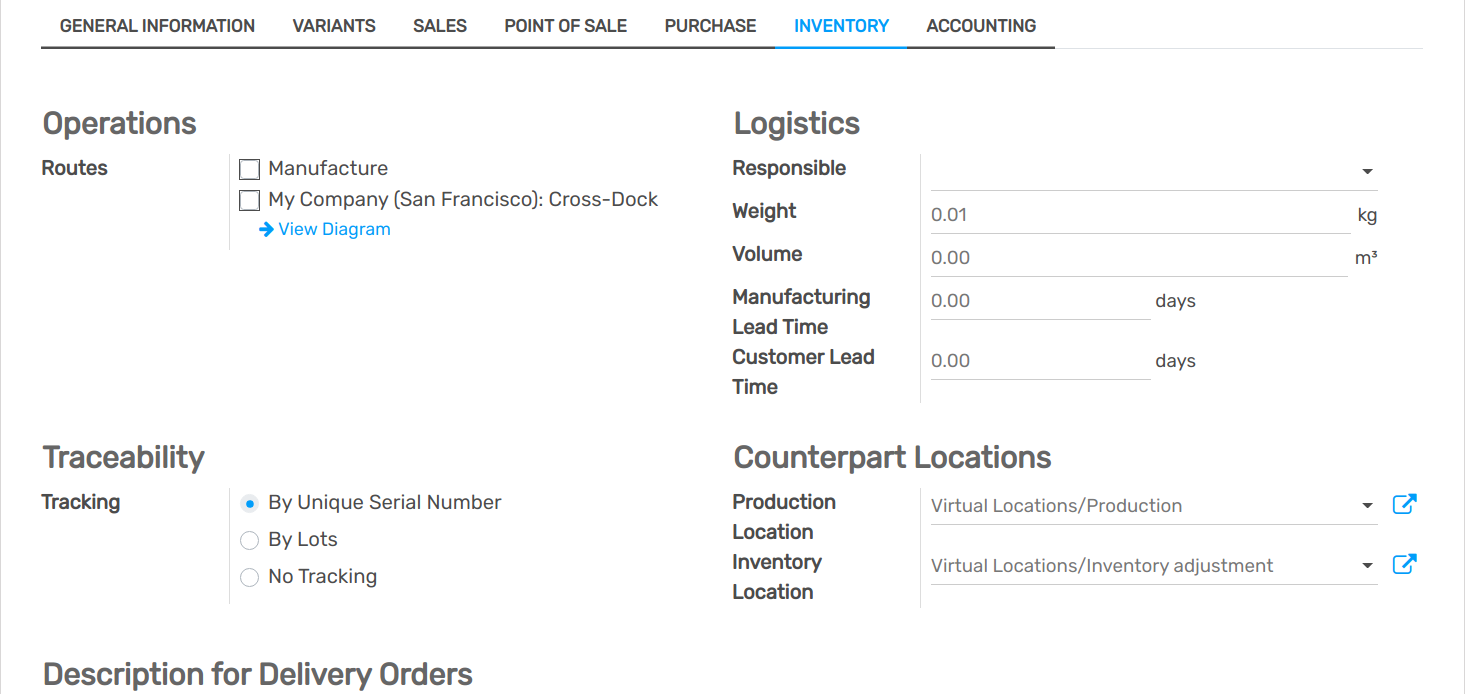
Task: Select By Unique Serial Number tracking
Action: click(x=250, y=503)
